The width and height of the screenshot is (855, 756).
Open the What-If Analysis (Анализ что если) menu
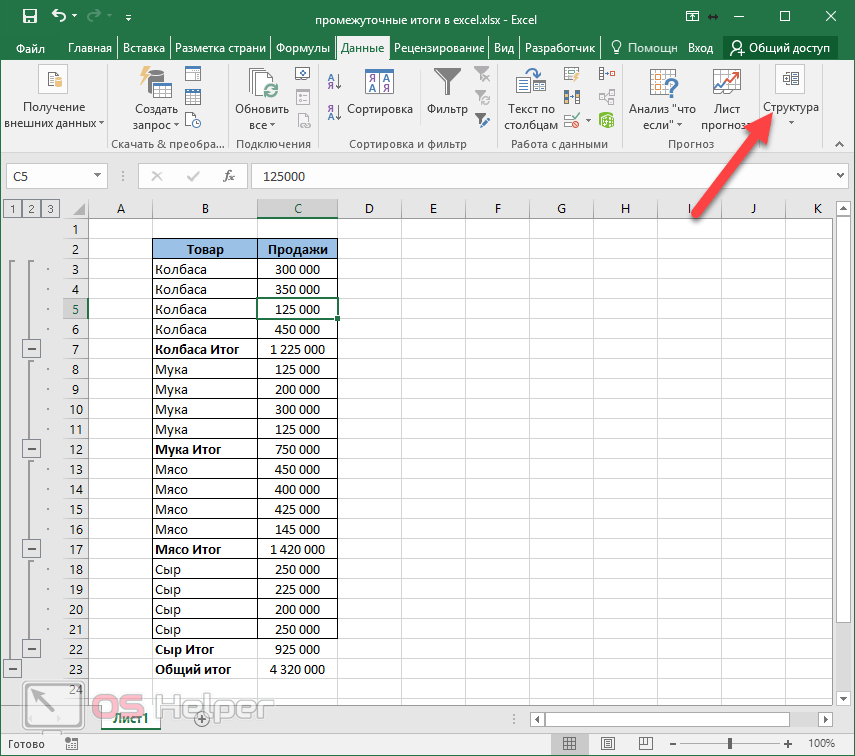point(663,99)
